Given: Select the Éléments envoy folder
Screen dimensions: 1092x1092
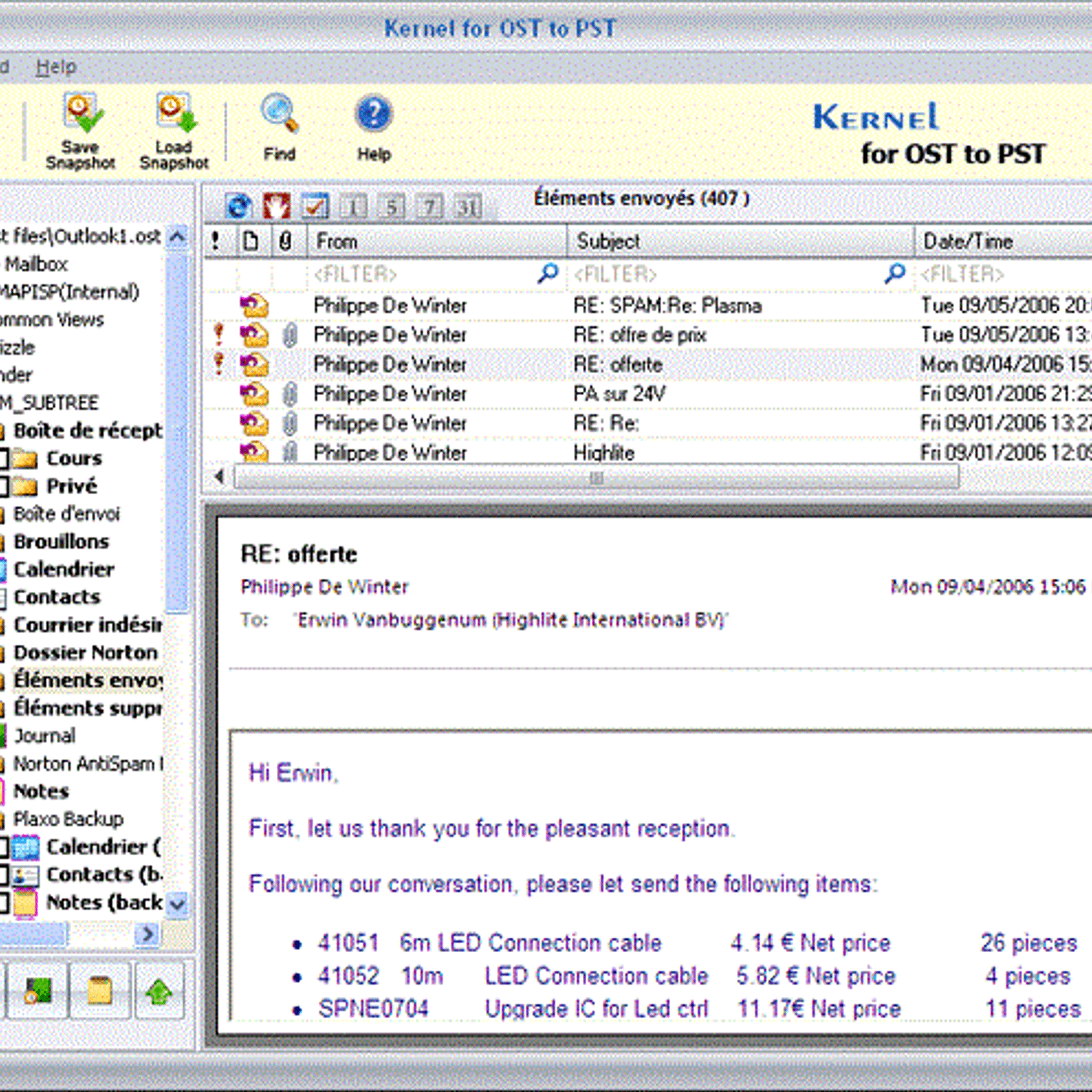Looking at the screenshot, I should pos(87,680).
